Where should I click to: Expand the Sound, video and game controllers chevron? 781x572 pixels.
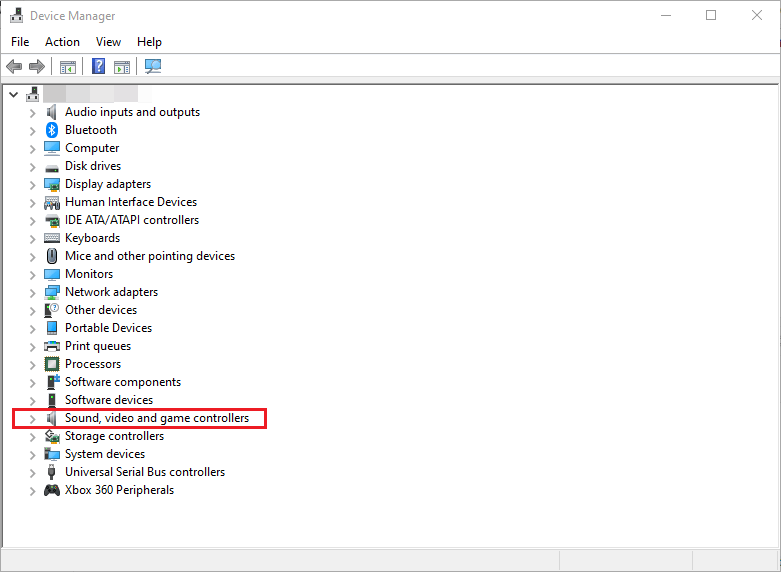click(32, 419)
